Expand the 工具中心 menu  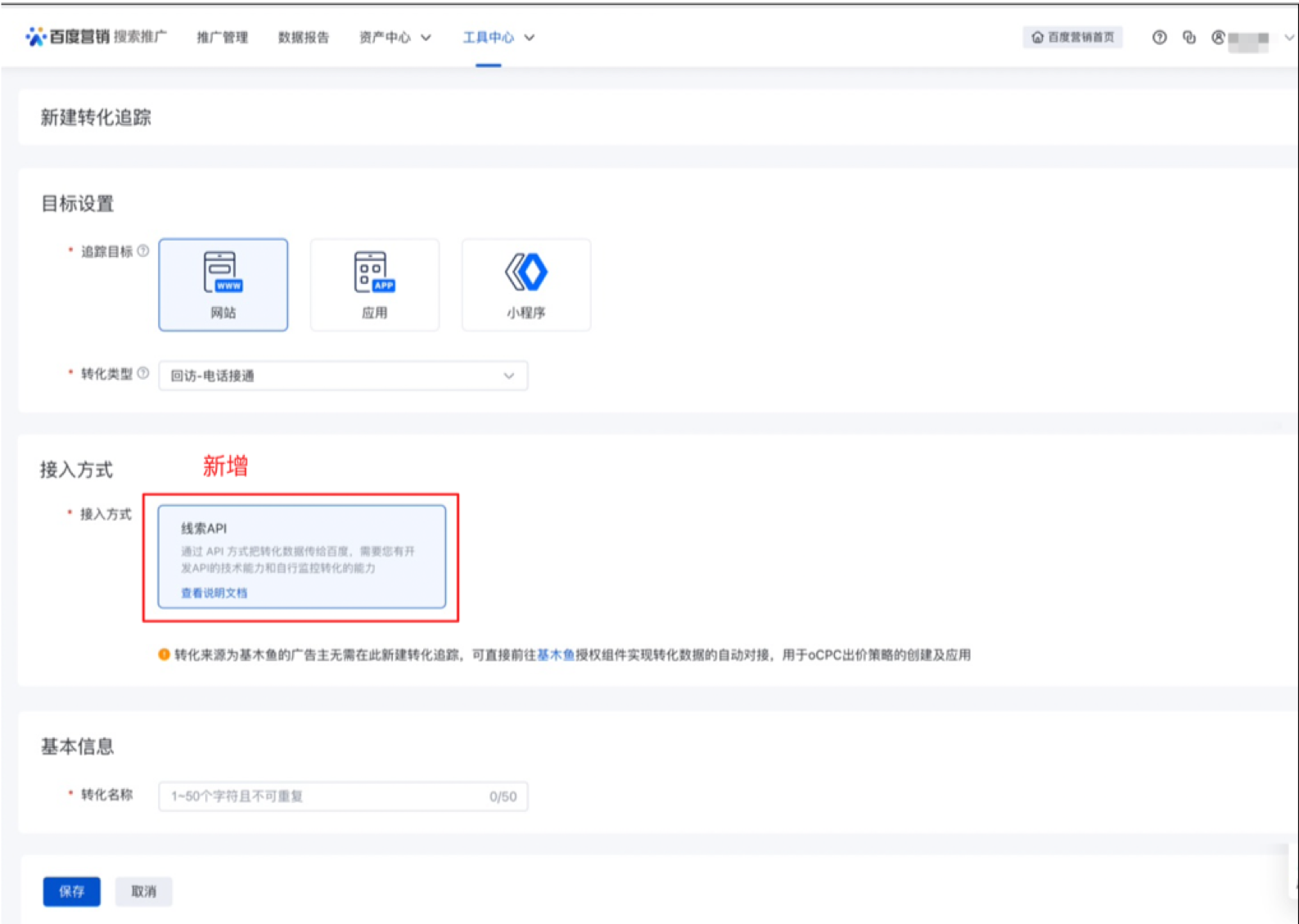click(498, 38)
